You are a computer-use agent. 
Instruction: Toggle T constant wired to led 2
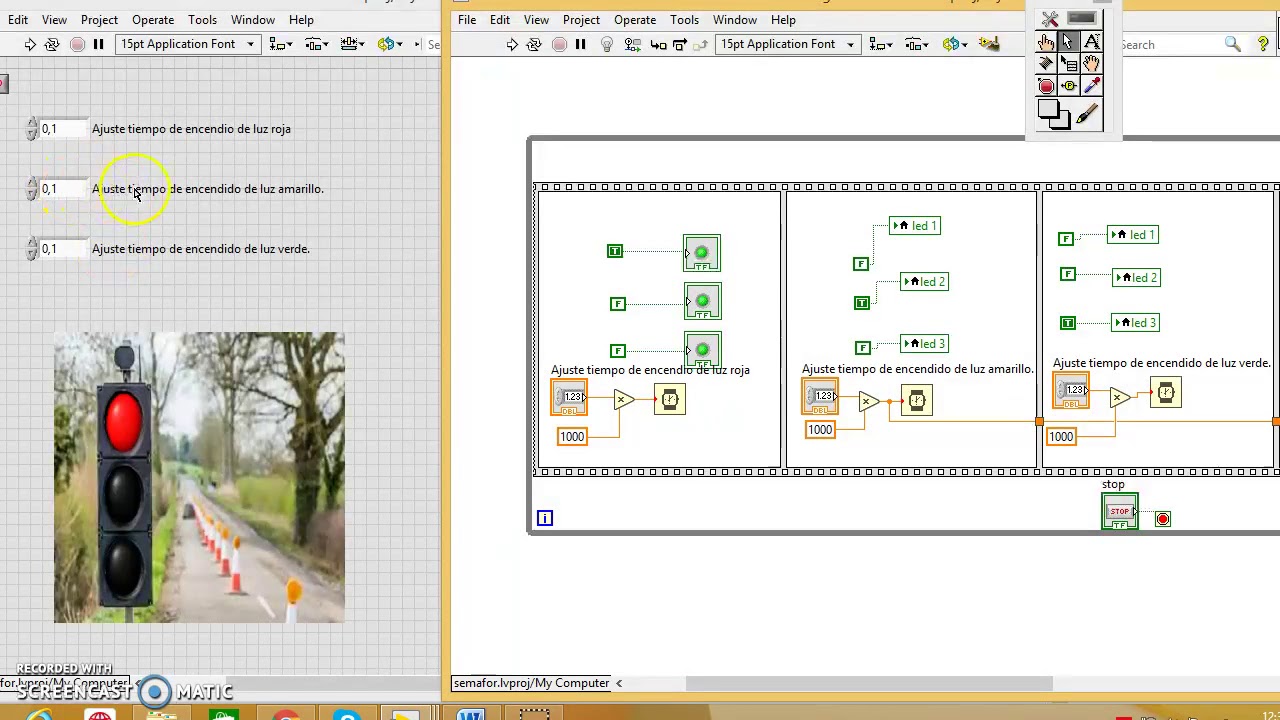862,303
